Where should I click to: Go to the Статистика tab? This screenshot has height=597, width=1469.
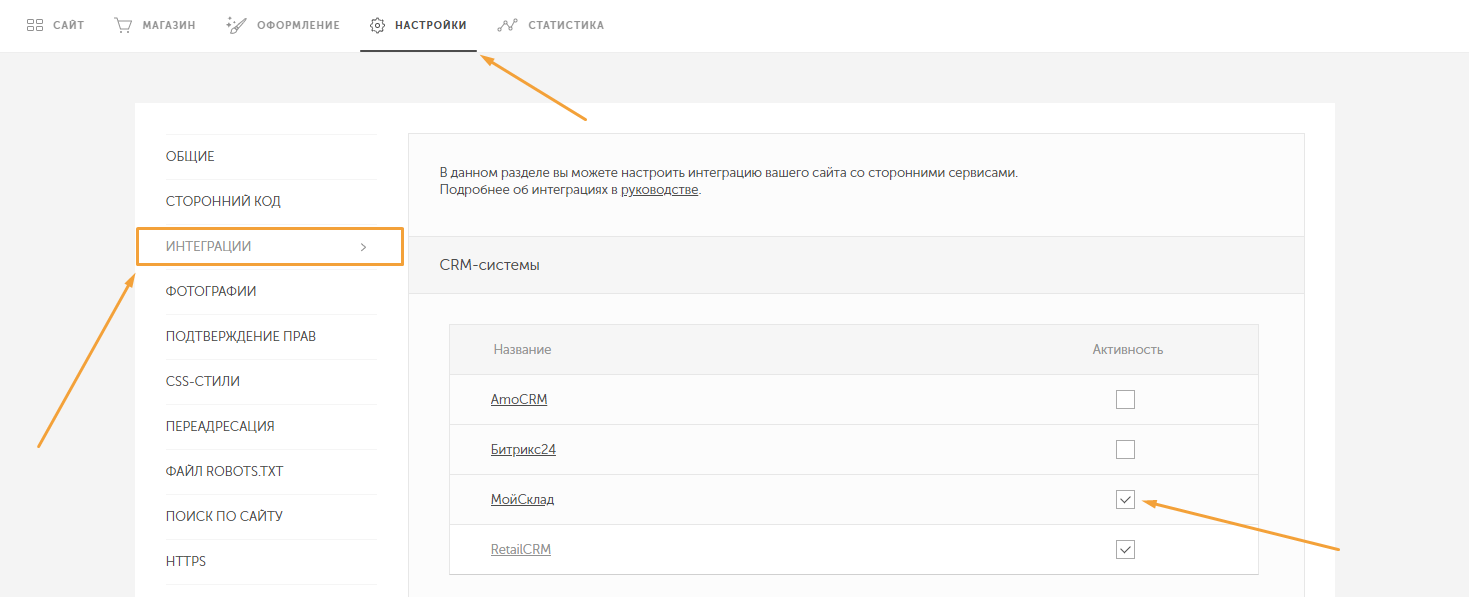click(550, 25)
